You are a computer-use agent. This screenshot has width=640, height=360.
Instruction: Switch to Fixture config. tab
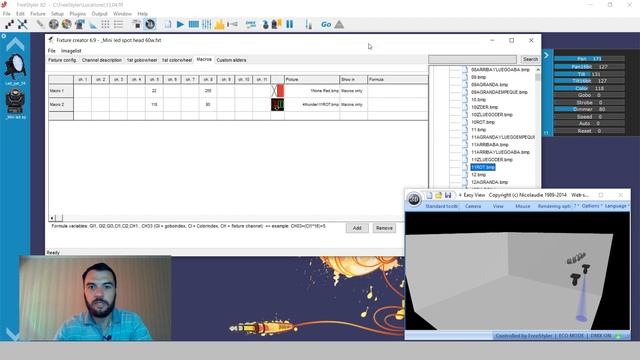pos(62,60)
